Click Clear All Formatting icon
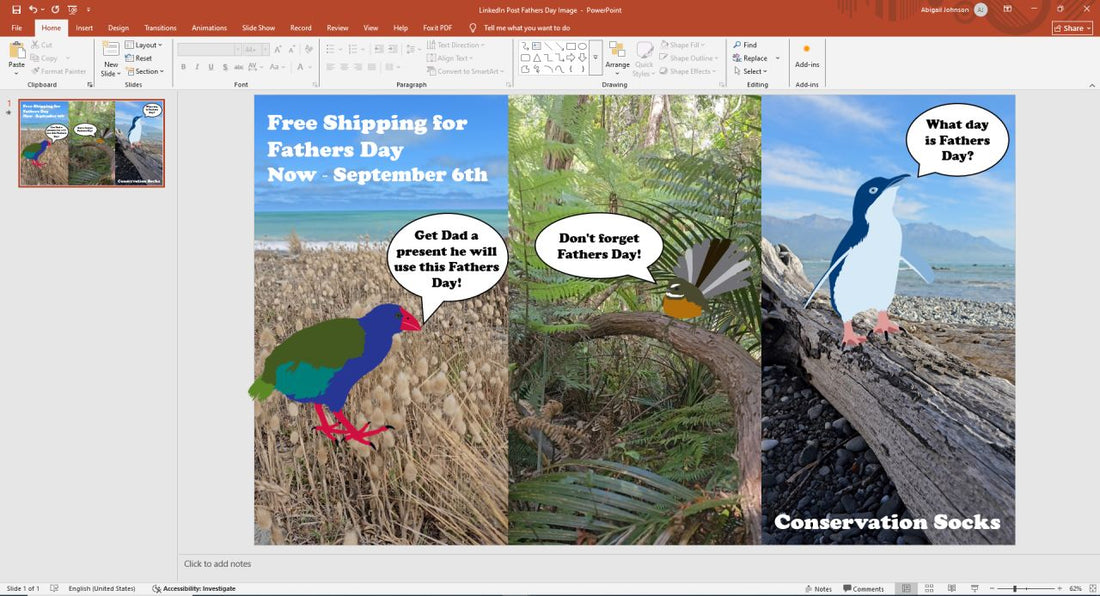The height and width of the screenshot is (596, 1100). click(309, 49)
